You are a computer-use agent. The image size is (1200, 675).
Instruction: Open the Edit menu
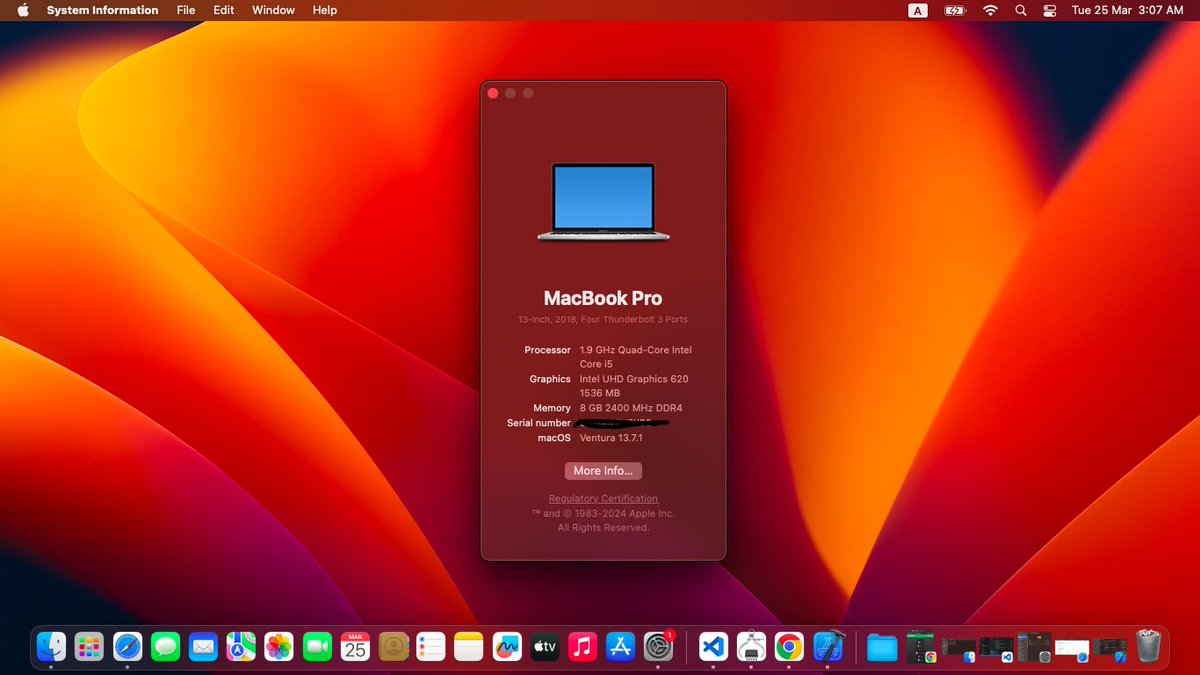[x=224, y=10]
